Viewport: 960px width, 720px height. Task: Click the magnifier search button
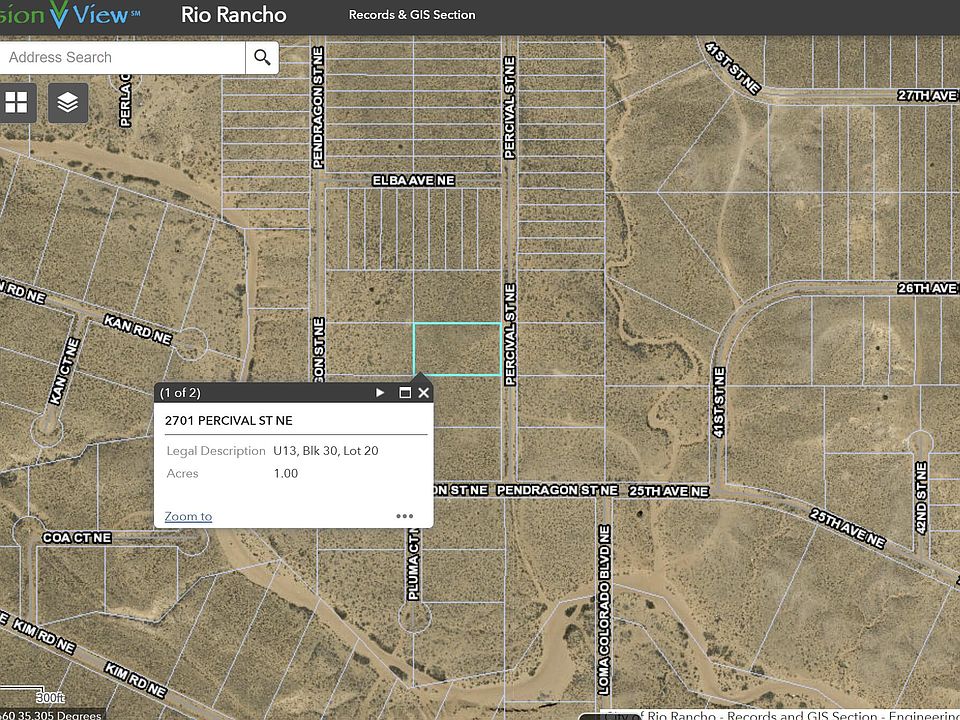262,57
